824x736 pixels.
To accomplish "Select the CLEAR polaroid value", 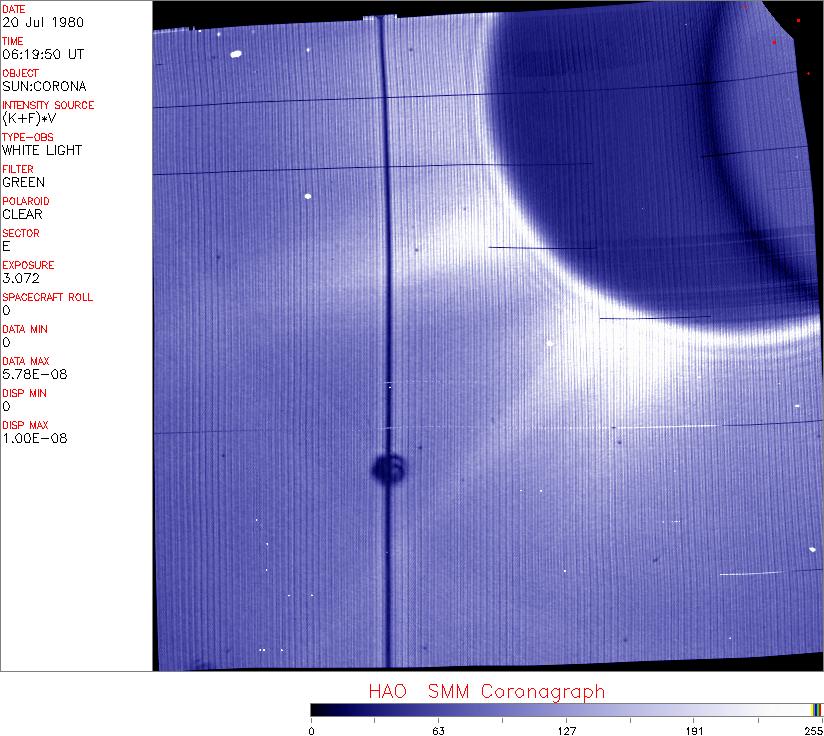I will pyautogui.click(x=23, y=214).
